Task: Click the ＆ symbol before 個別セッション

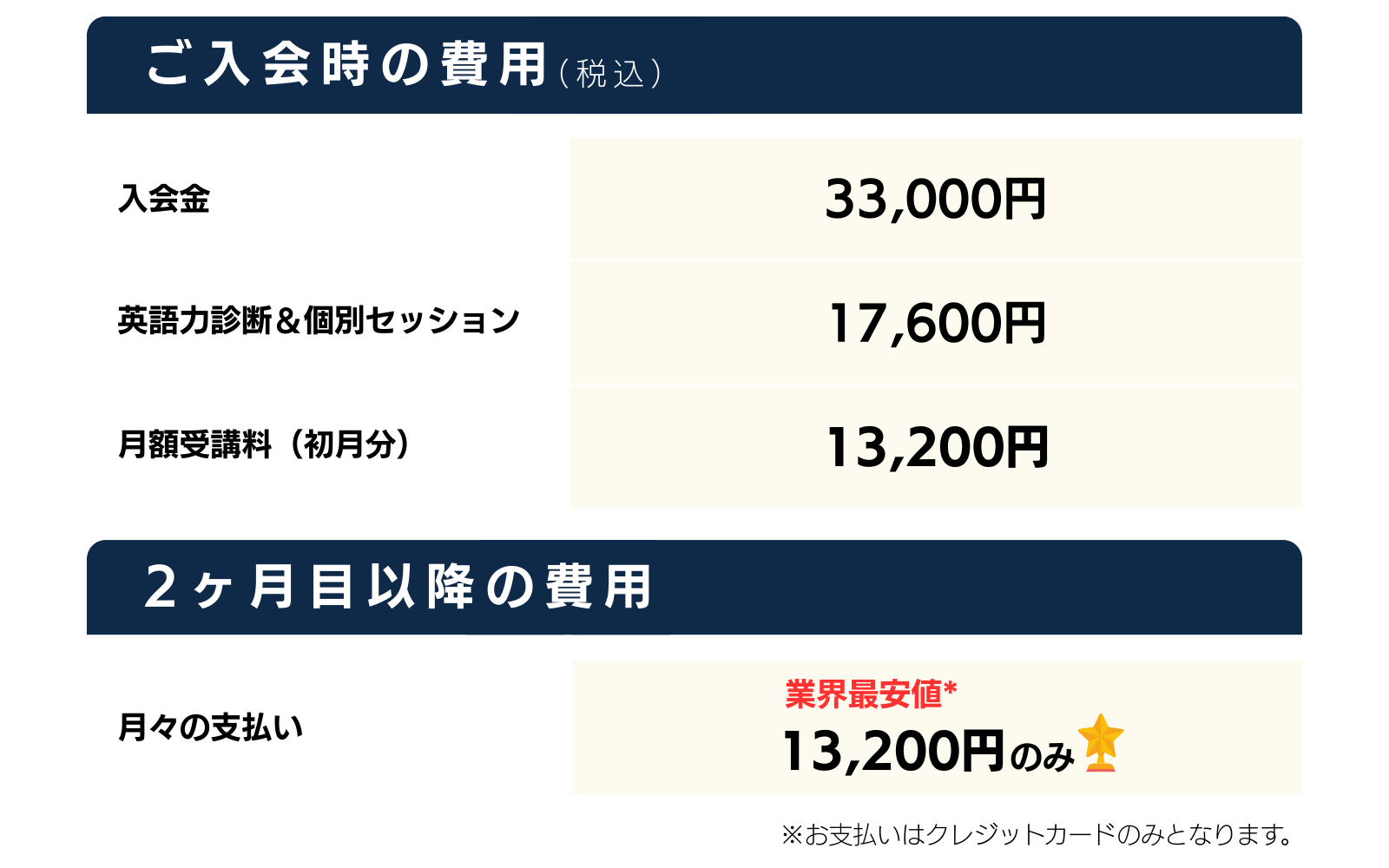Action: pyautogui.click(x=287, y=321)
